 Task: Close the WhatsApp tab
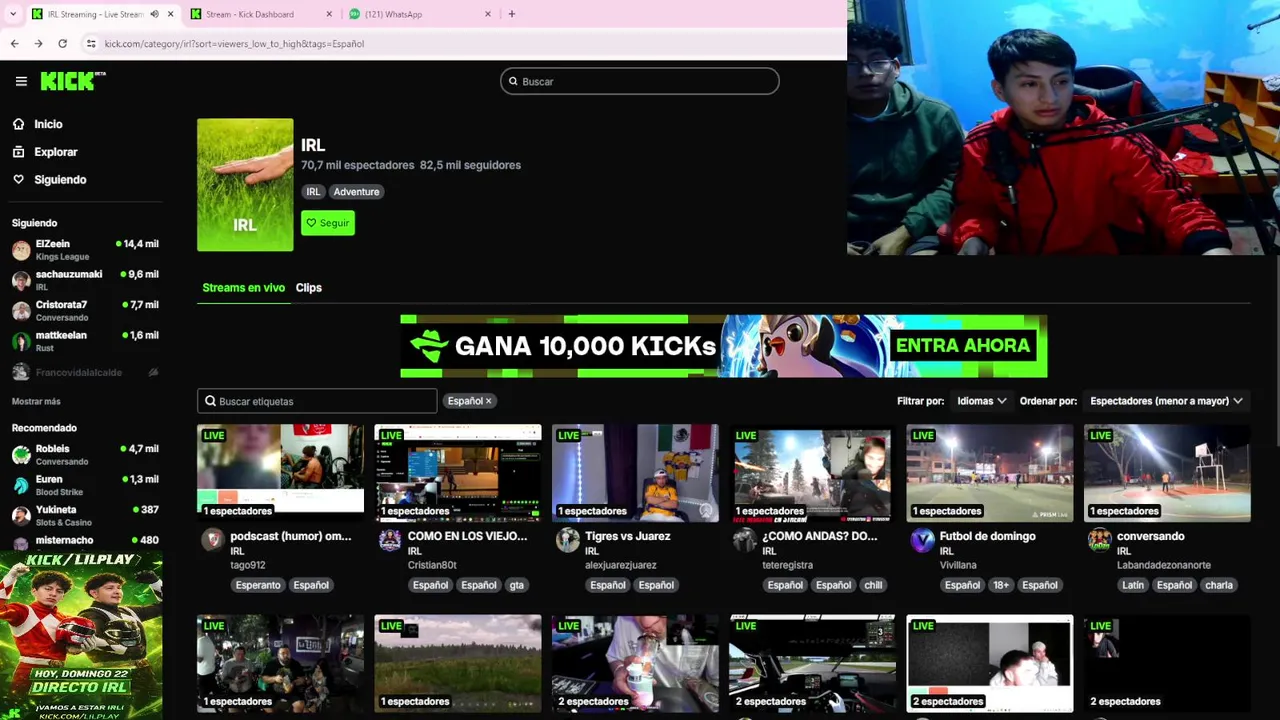pyautogui.click(x=488, y=14)
